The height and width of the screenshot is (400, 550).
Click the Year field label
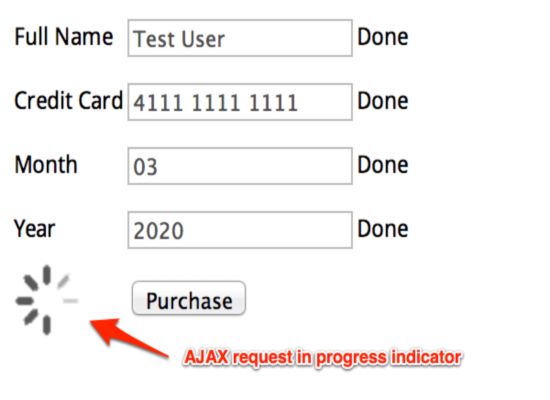34,229
